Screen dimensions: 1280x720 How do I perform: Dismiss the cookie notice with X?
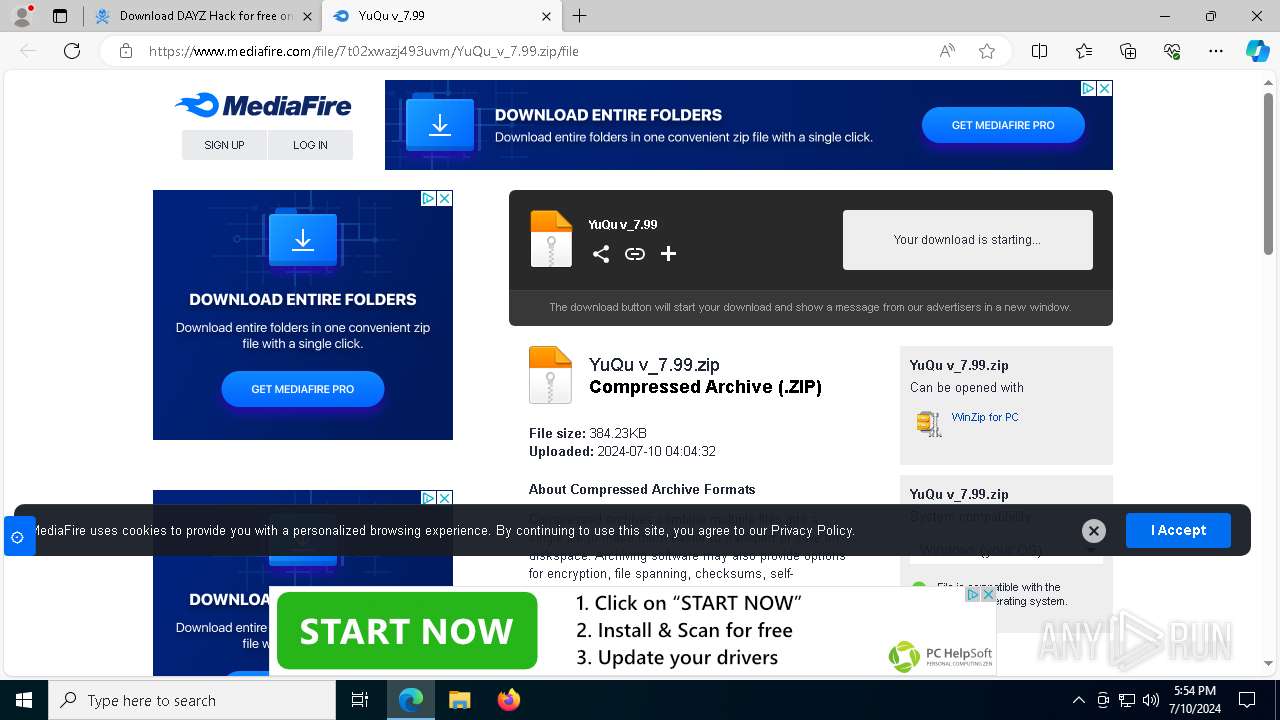click(1093, 531)
